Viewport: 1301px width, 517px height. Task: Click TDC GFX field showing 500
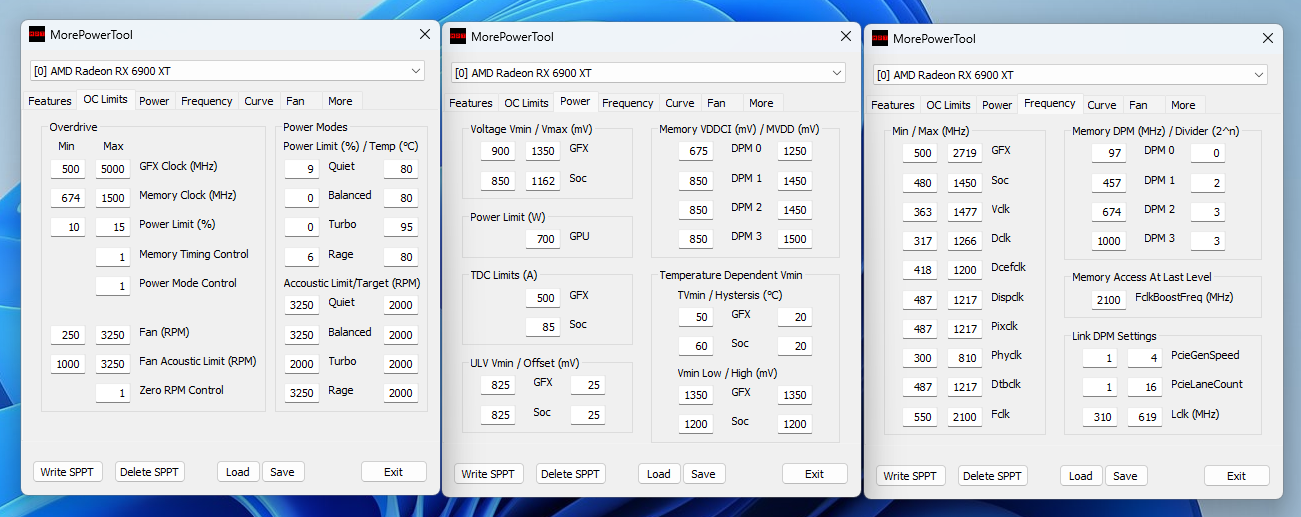tap(543, 297)
